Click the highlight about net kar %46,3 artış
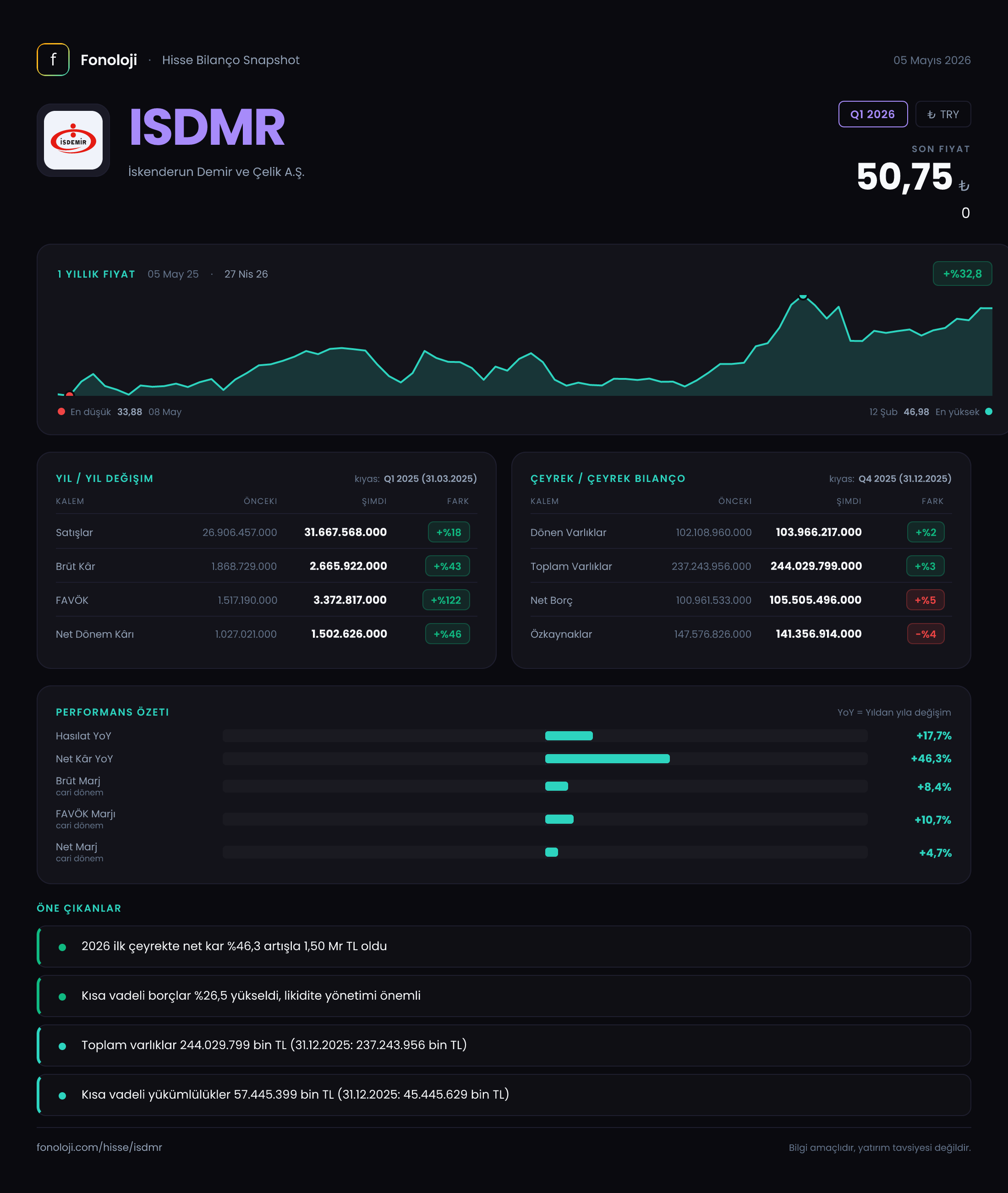The width and height of the screenshot is (1008, 1193). (504, 946)
